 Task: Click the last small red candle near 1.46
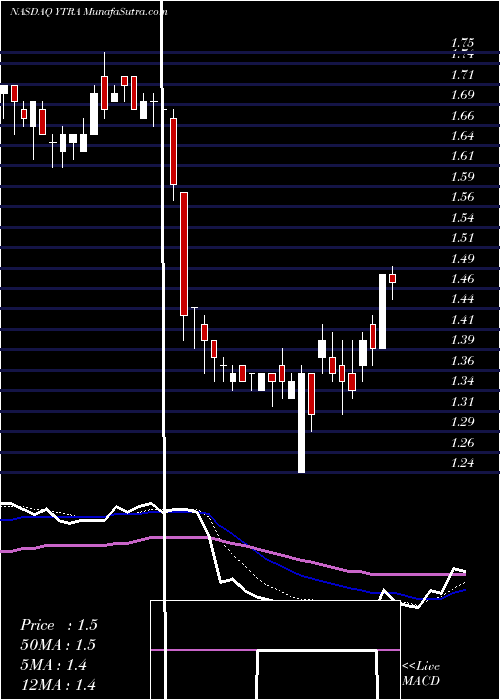(393, 278)
